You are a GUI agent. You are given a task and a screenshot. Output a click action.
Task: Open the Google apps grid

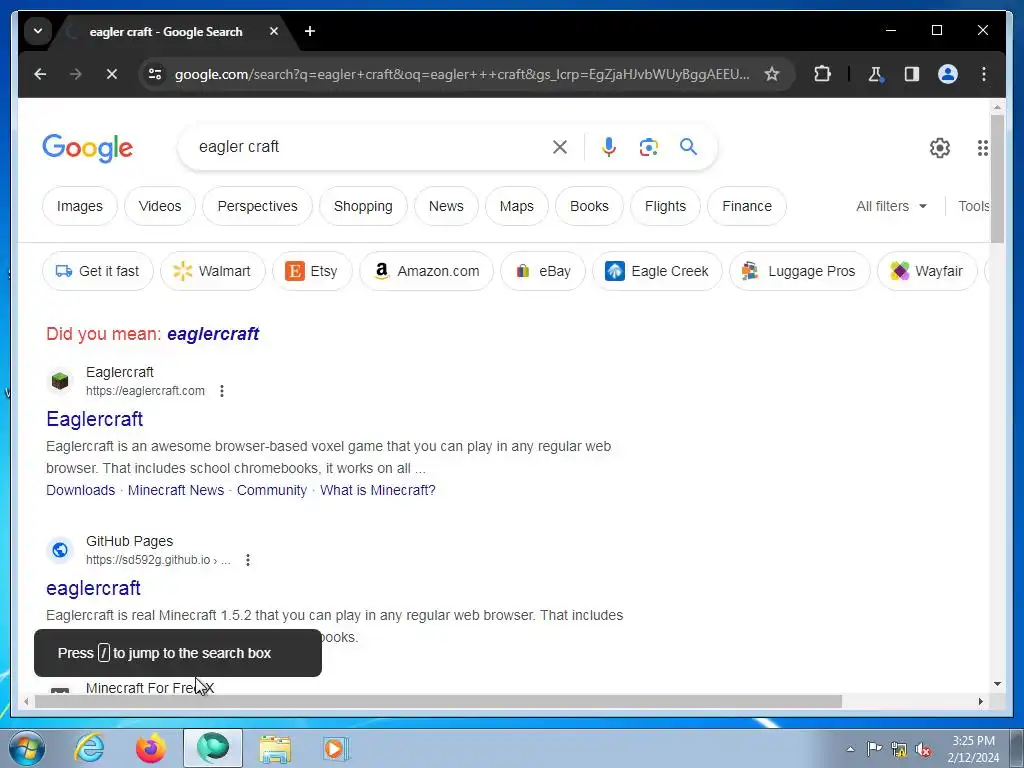982,148
